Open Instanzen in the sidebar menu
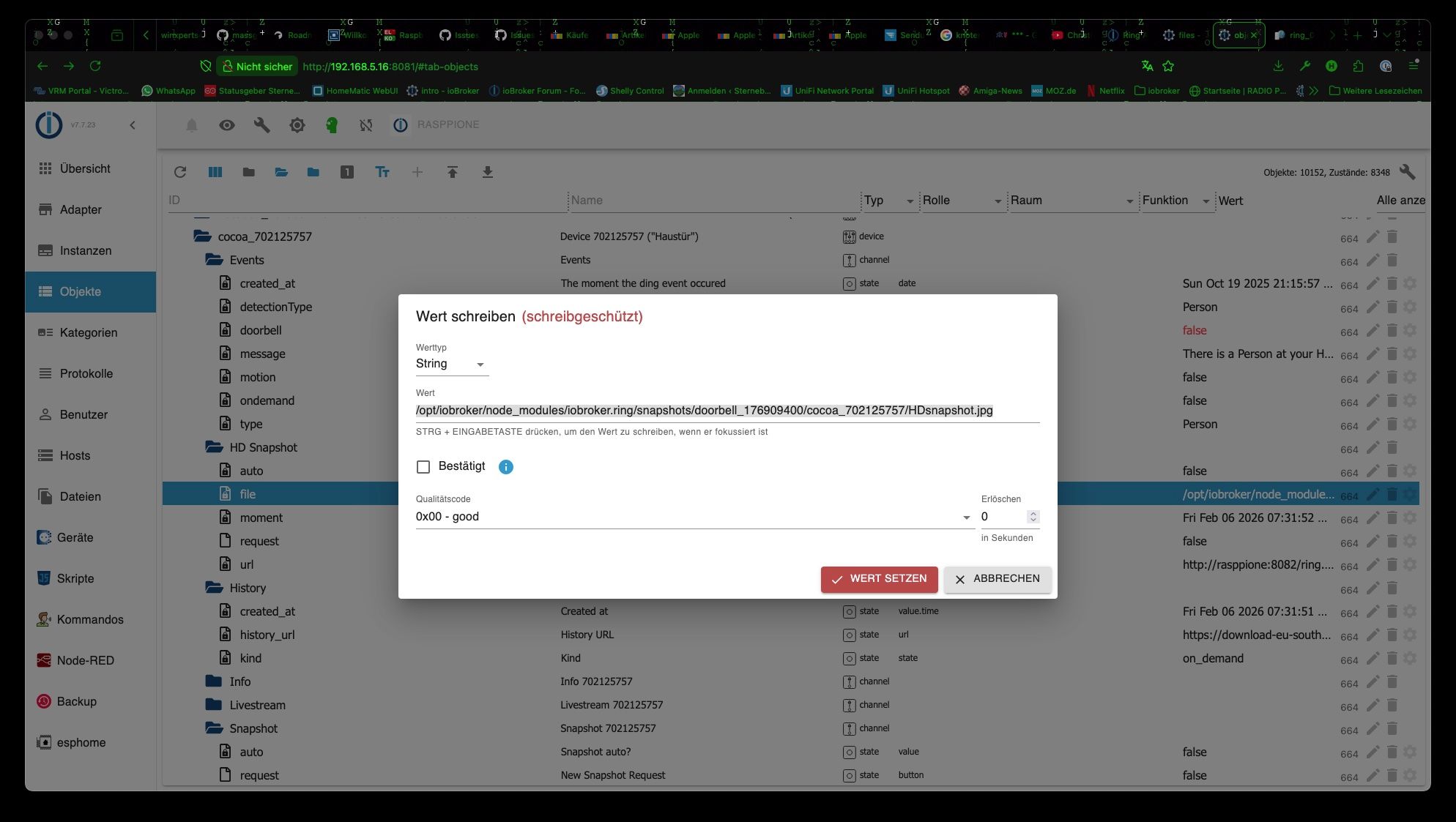Image resolution: width=1456 pixels, height=822 pixels. [86, 250]
